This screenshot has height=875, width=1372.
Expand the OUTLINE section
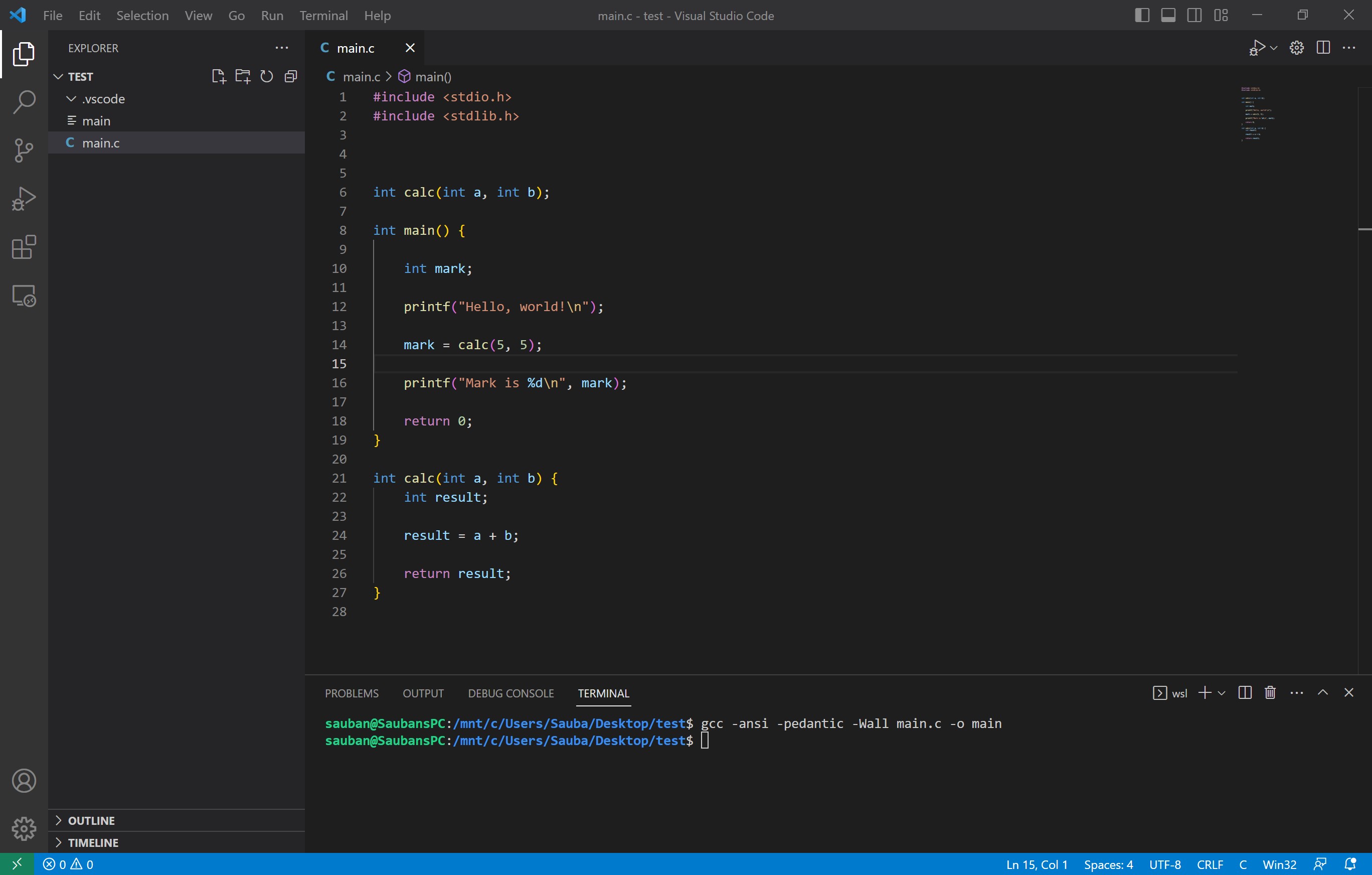point(91,820)
